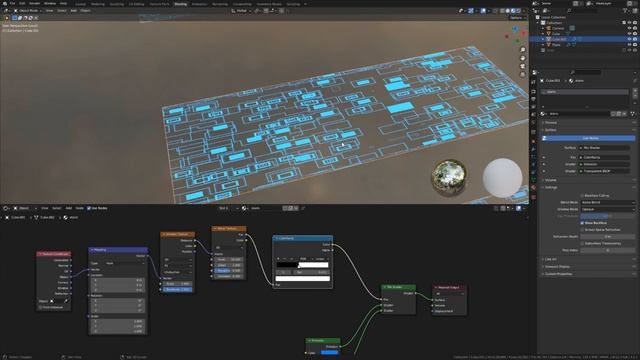Open outliner filter funnel menu
Screen dimensions: 640x360
(626, 10)
